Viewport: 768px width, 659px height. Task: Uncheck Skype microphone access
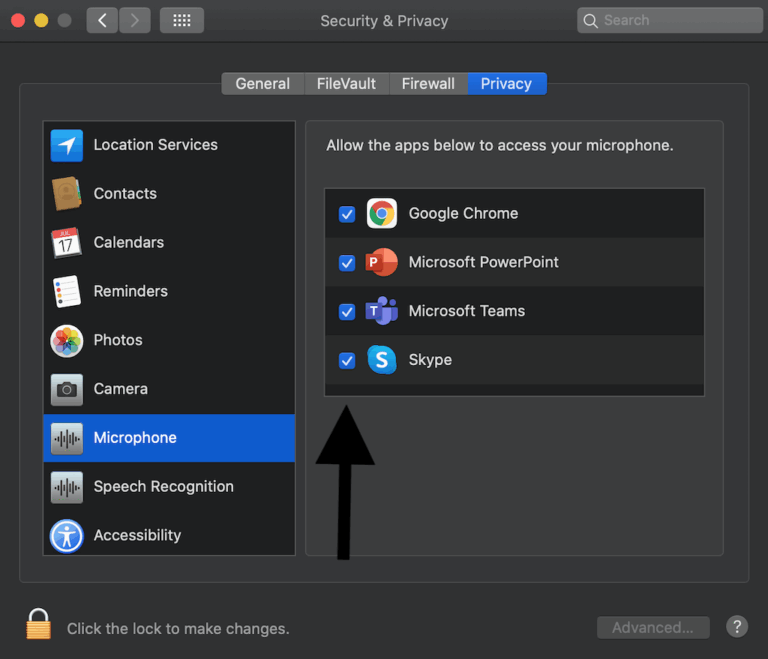coord(347,361)
